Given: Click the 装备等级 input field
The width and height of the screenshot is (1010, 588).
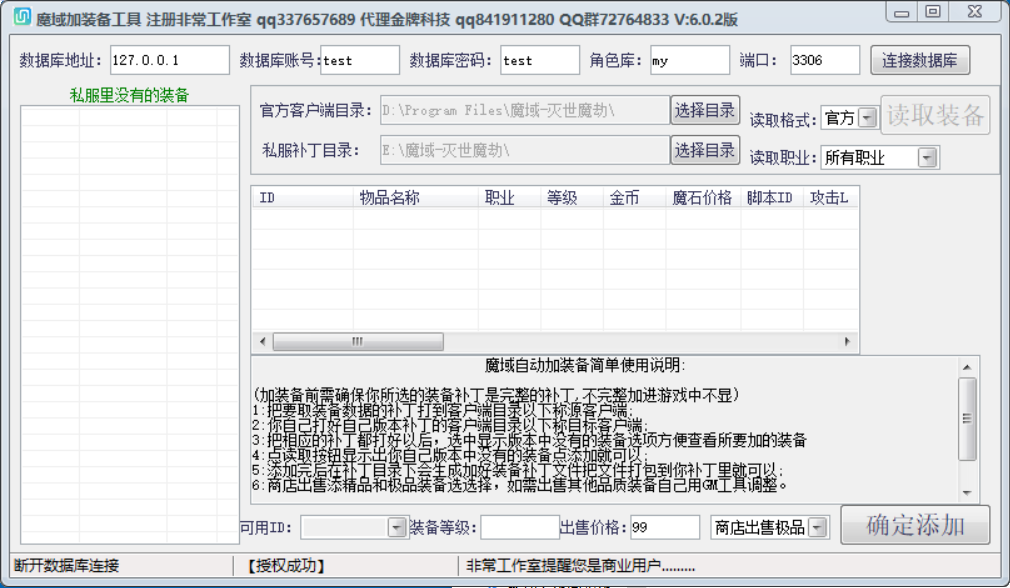Looking at the screenshot, I should 520,527.
